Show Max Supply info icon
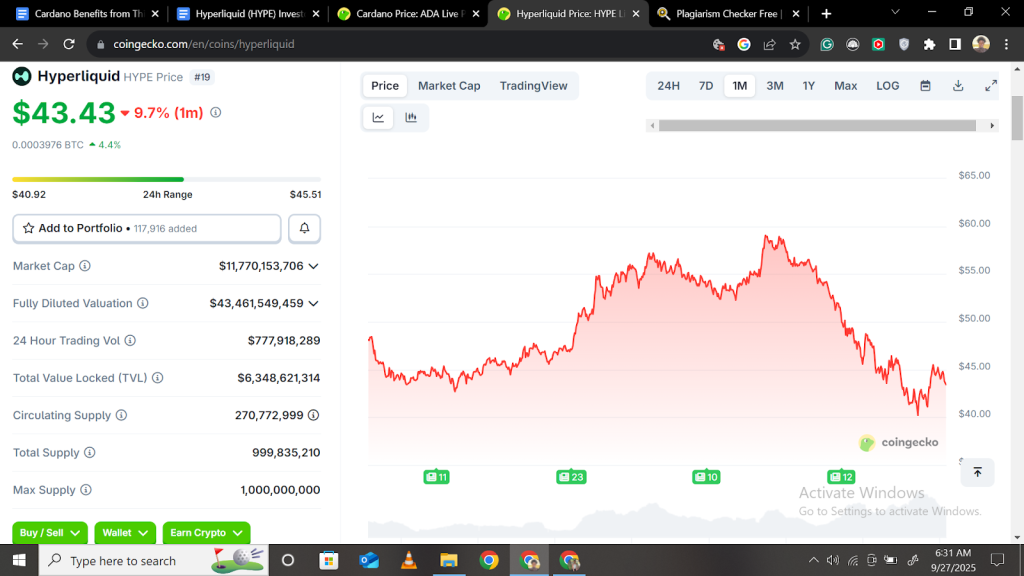This screenshot has height=576, width=1024. tap(86, 490)
